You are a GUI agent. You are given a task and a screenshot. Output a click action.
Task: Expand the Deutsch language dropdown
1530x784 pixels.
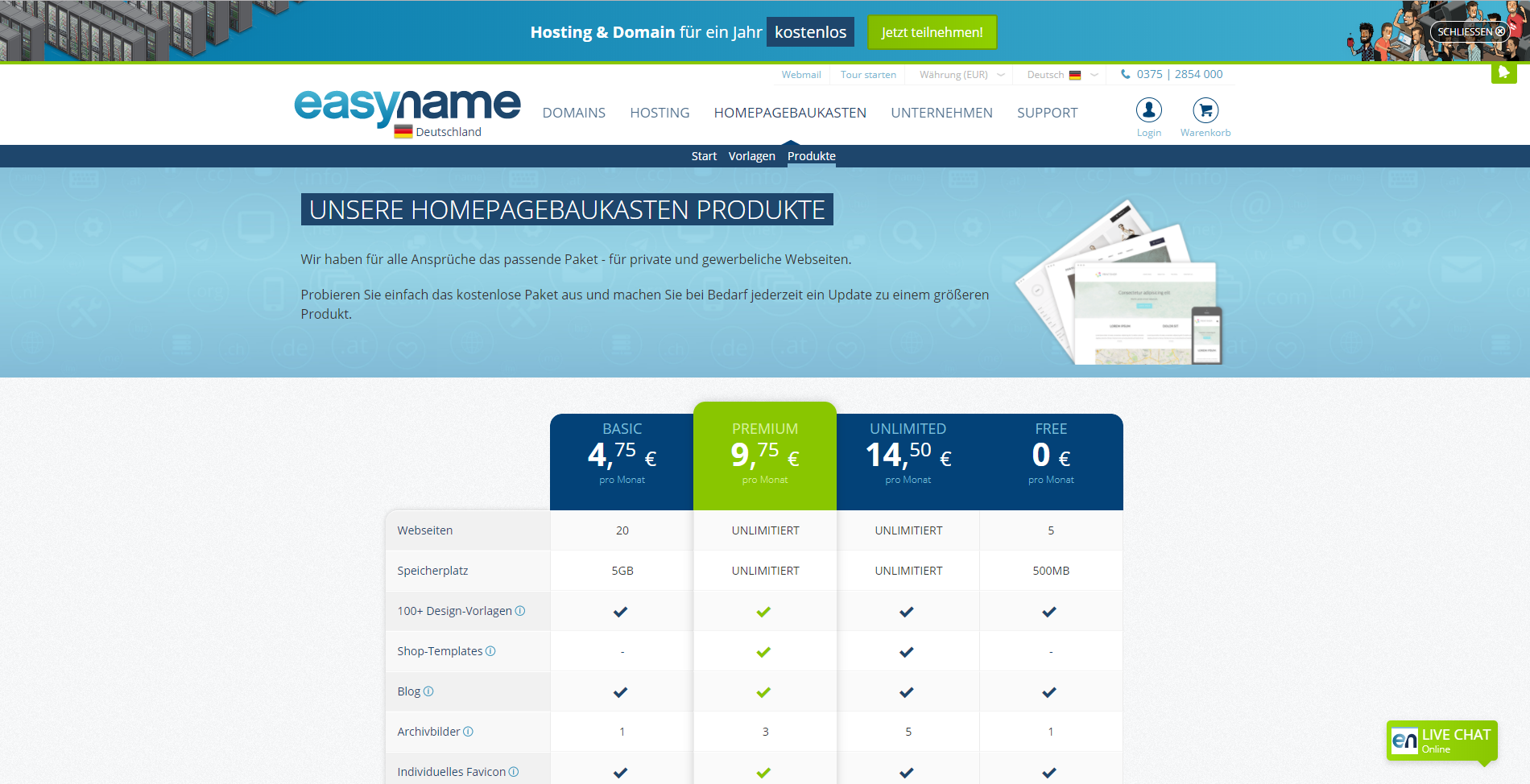(x=1062, y=75)
